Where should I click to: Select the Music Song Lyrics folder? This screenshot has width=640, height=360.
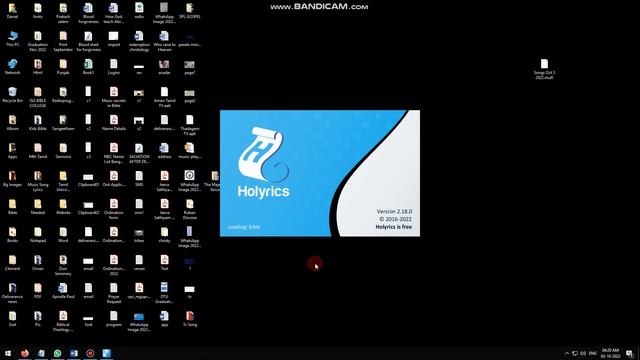point(38,182)
